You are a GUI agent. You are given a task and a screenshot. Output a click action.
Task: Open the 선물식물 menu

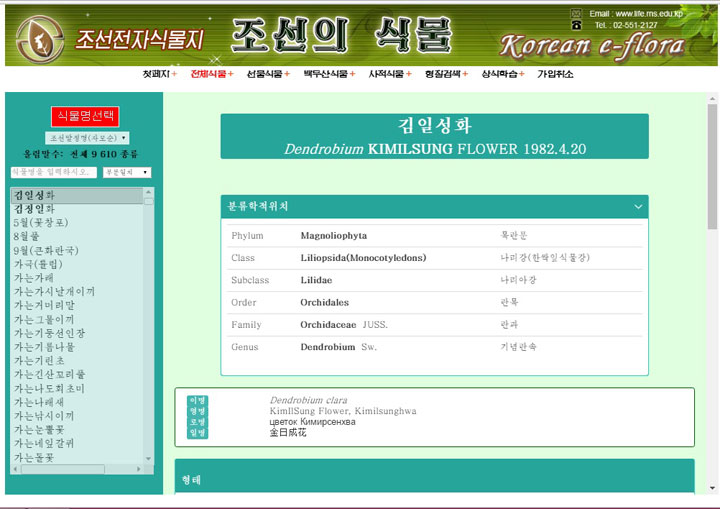tap(268, 74)
